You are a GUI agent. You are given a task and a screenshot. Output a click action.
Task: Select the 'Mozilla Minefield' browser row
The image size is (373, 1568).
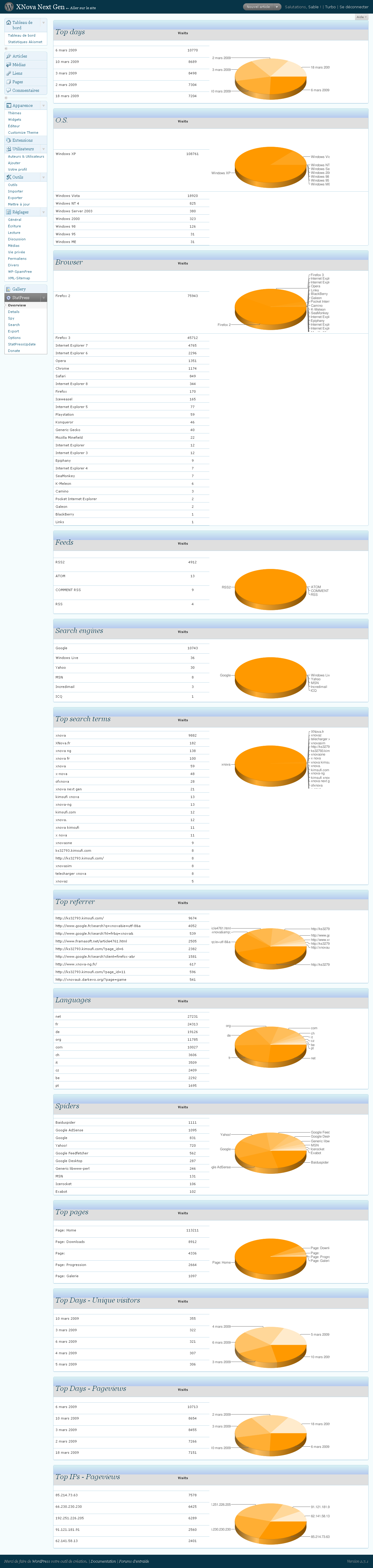click(x=131, y=437)
